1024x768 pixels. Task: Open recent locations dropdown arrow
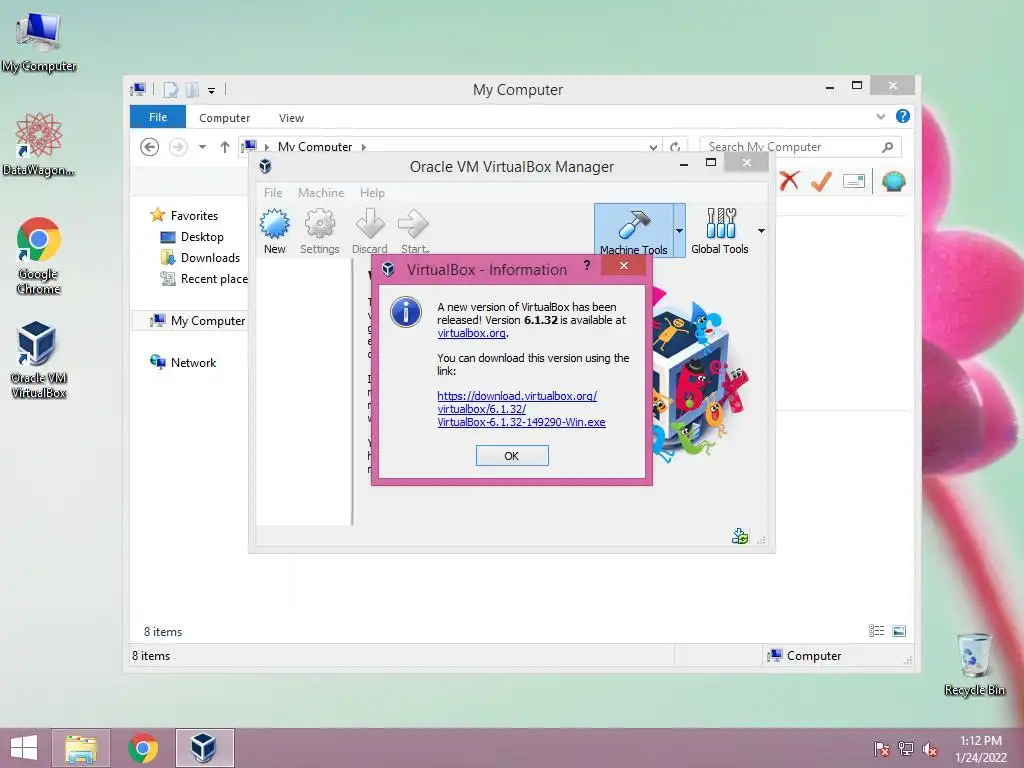coord(202,147)
